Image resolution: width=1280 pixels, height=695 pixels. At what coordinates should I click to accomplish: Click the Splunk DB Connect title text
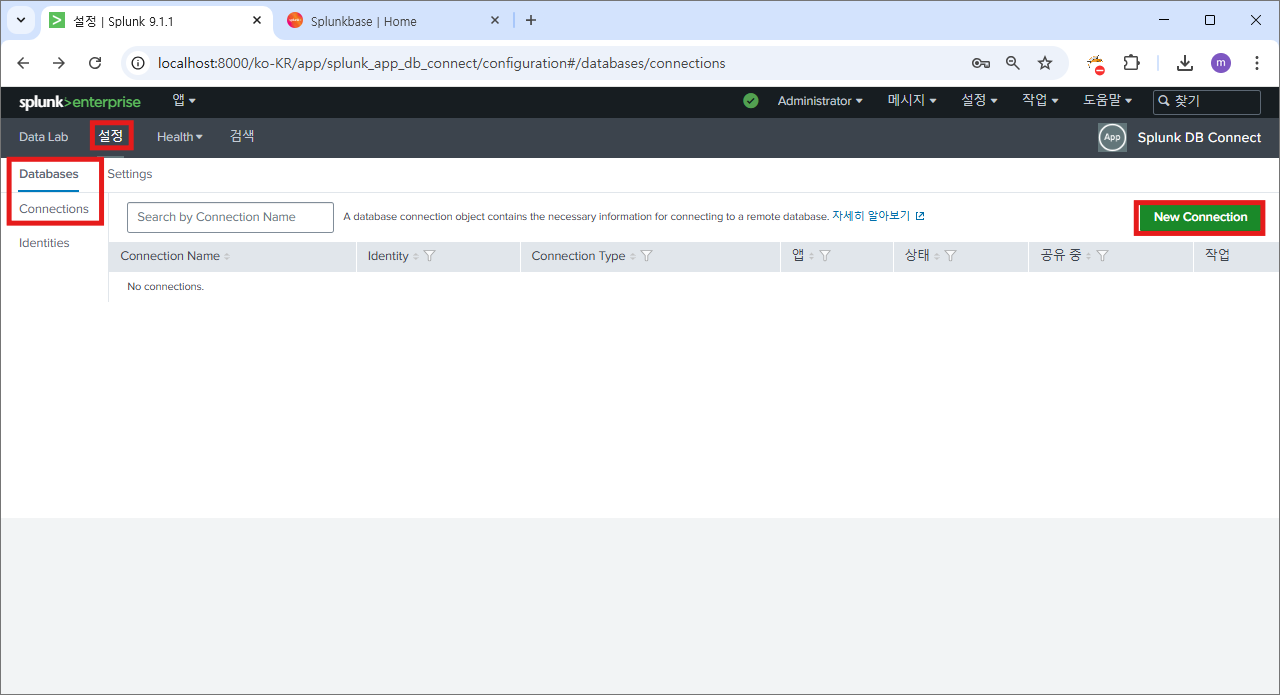[1199, 138]
